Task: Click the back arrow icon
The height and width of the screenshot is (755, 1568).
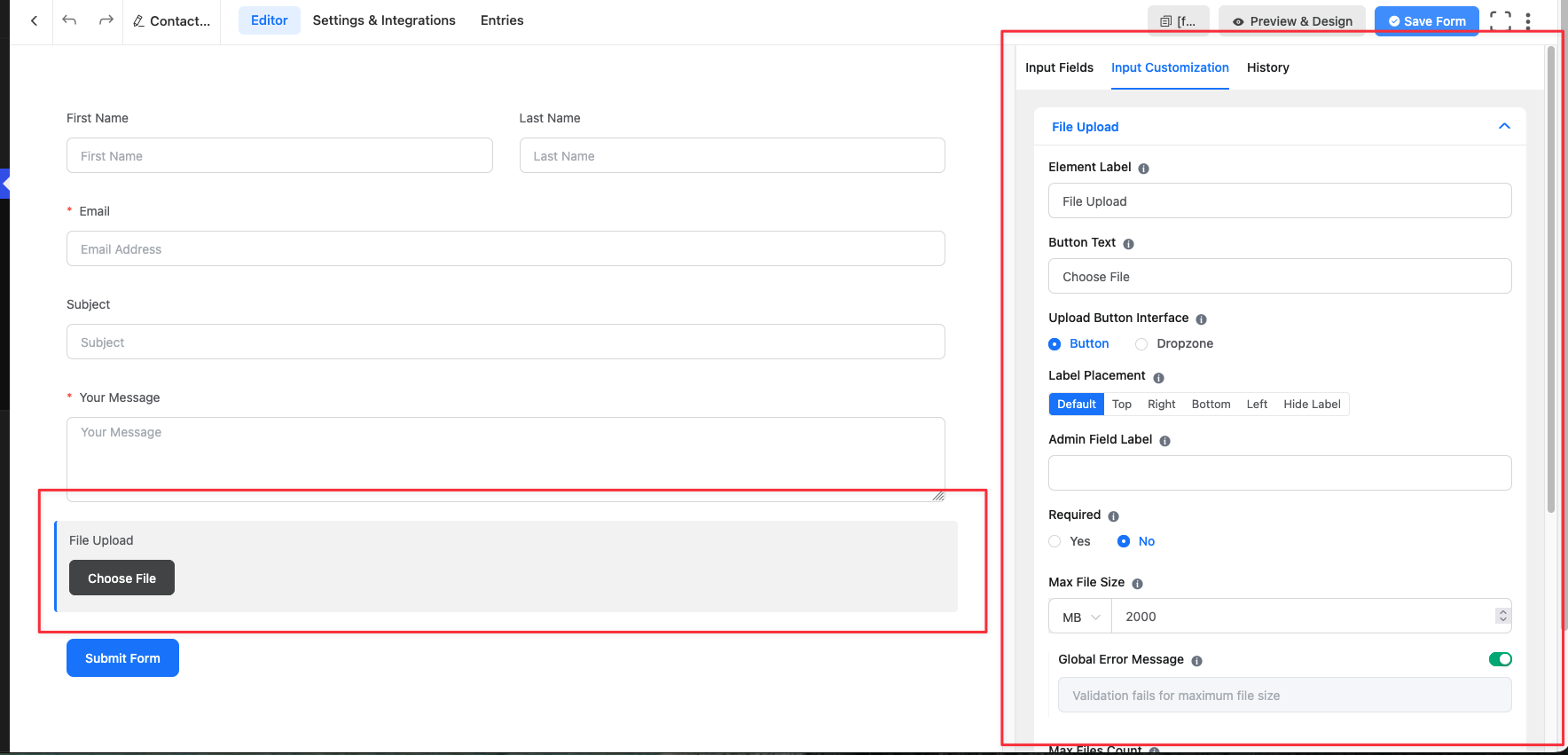Action: click(x=34, y=20)
